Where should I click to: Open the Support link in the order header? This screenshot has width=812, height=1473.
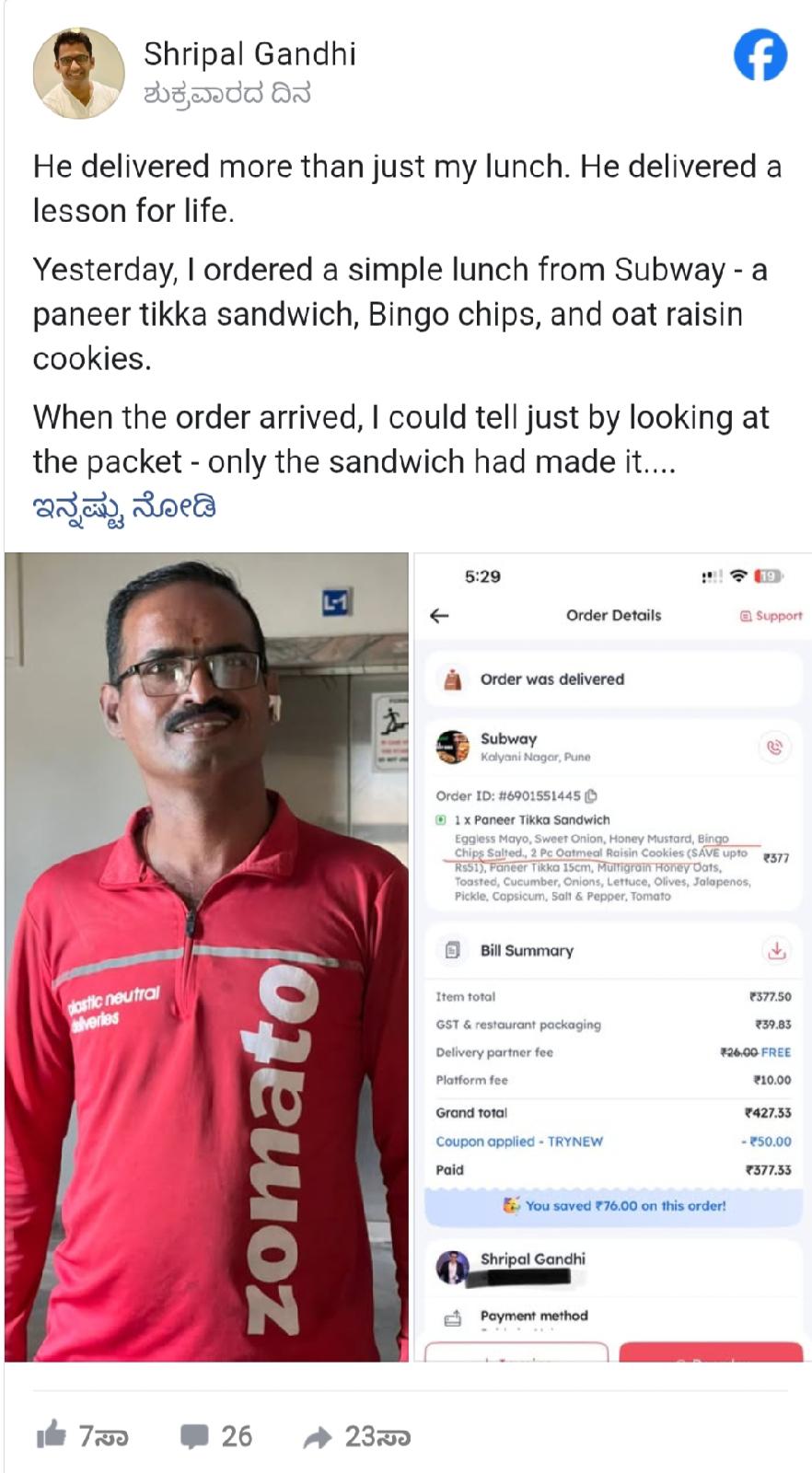tap(771, 616)
